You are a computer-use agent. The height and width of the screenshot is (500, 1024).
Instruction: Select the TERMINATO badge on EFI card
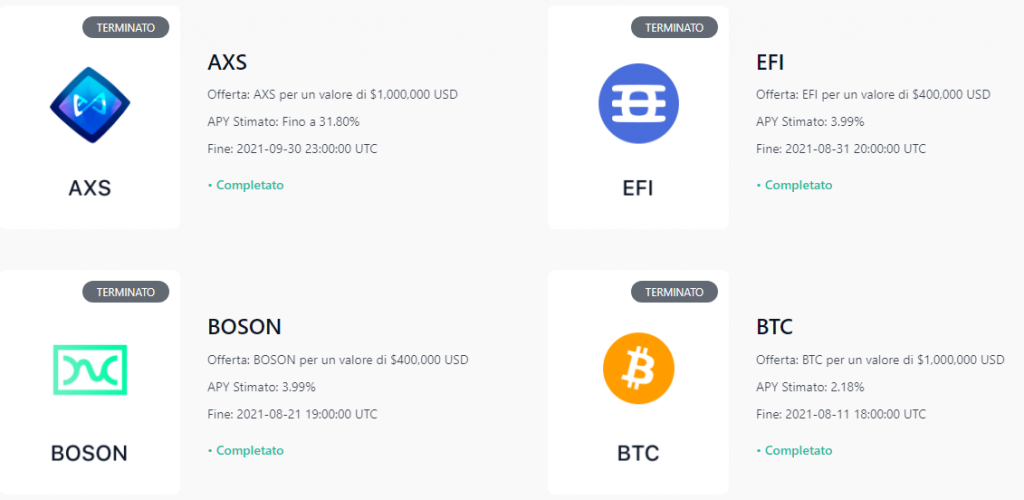click(674, 27)
